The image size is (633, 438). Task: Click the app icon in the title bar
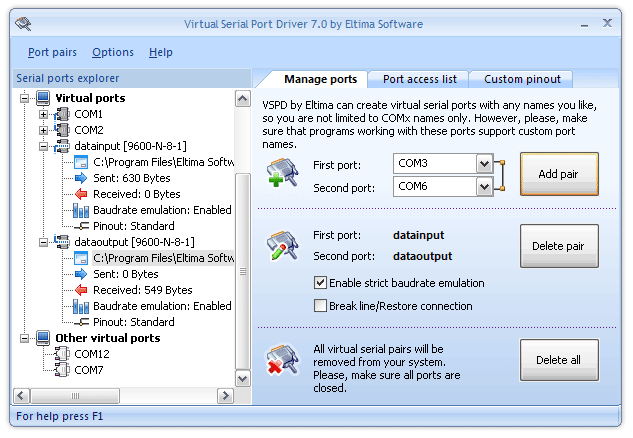[x=23, y=24]
